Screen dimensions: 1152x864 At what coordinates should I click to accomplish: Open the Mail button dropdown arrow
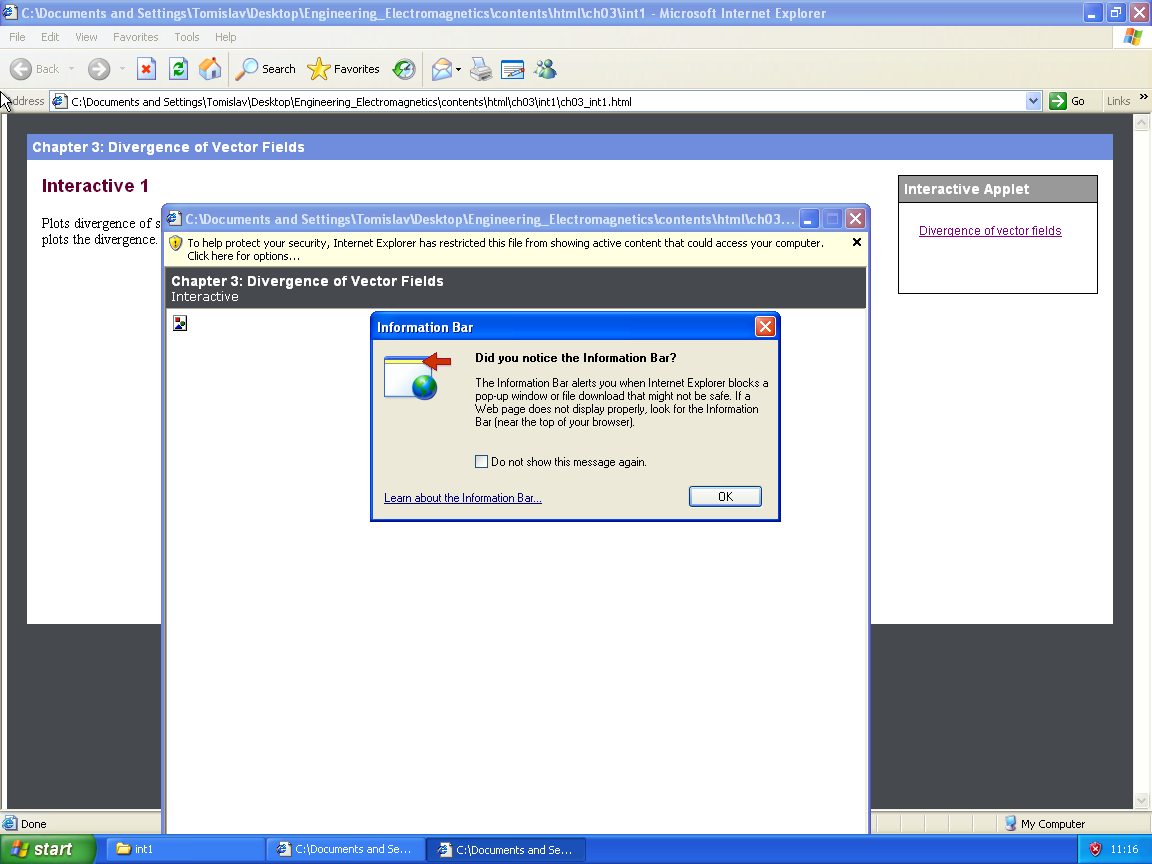coord(458,70)
